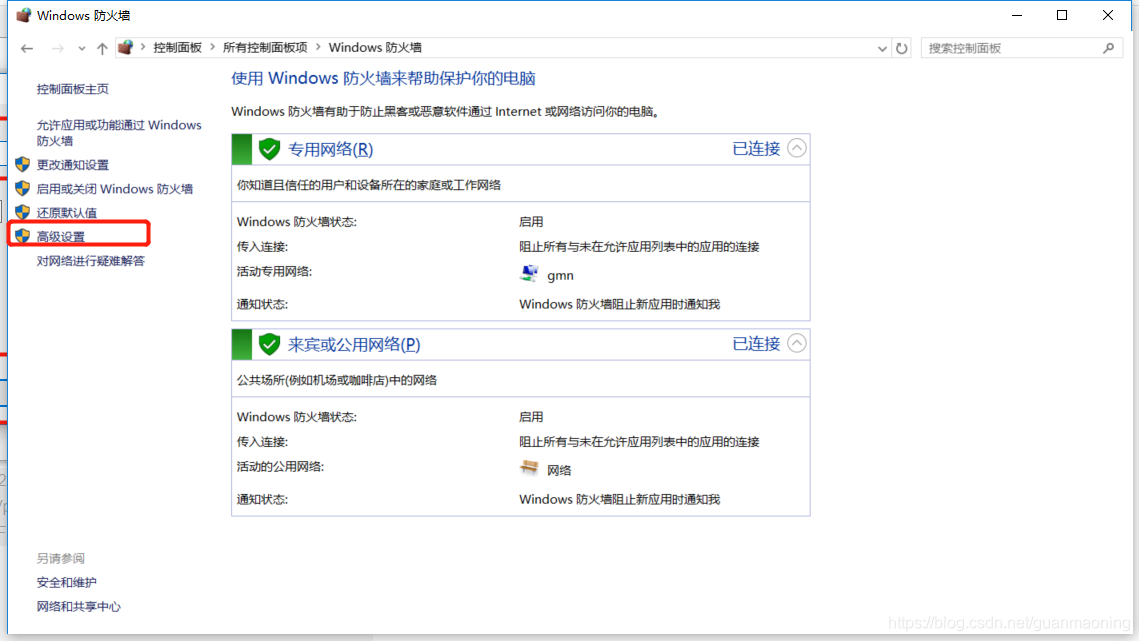This screenshot has width=1139, height=641.
Task: Minimize the Windows 防火墙 window
Action: pyautogui.click(x=1017, y=15)
